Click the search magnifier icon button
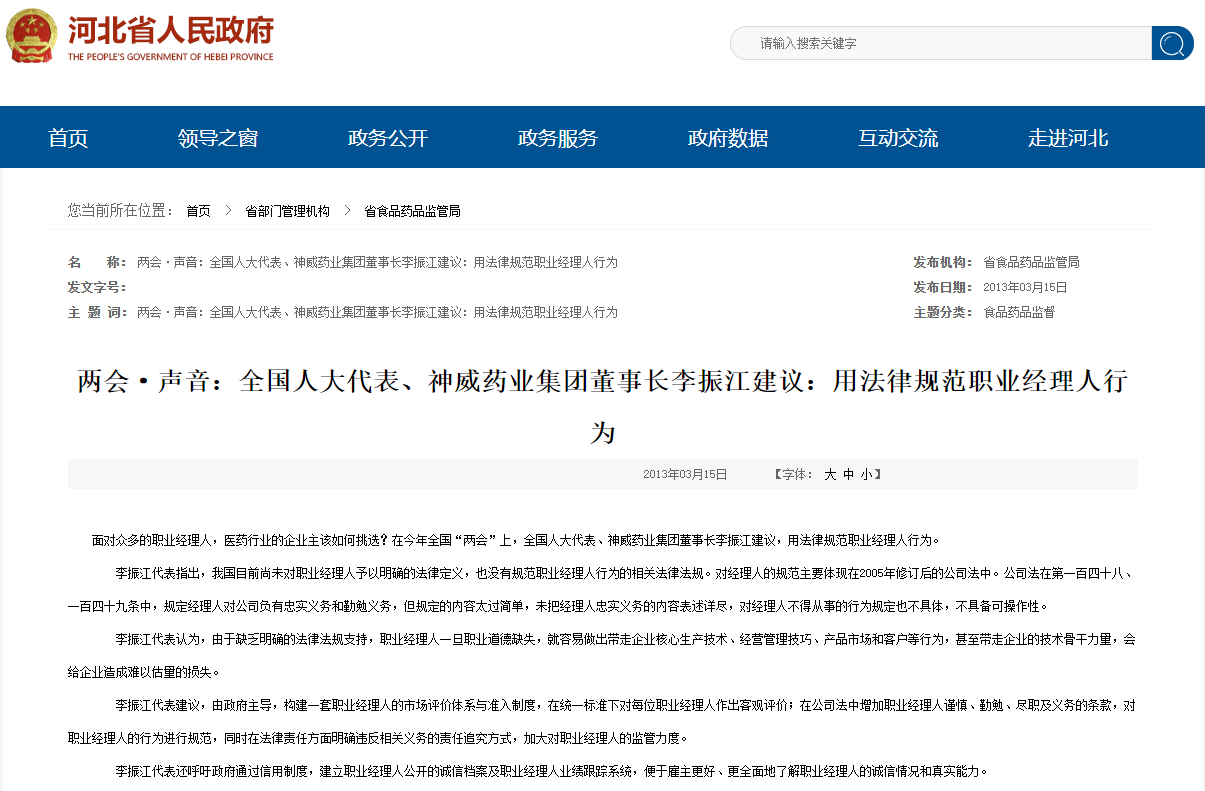The width and height of the screenshot is (1205, 791). 1172,43
